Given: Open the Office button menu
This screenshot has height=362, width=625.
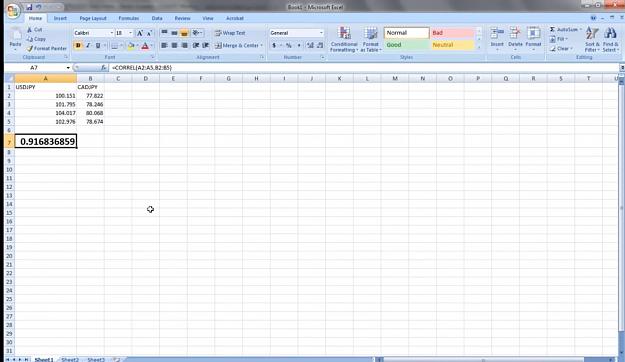Looking at the screenshot, I should point(13,11).
